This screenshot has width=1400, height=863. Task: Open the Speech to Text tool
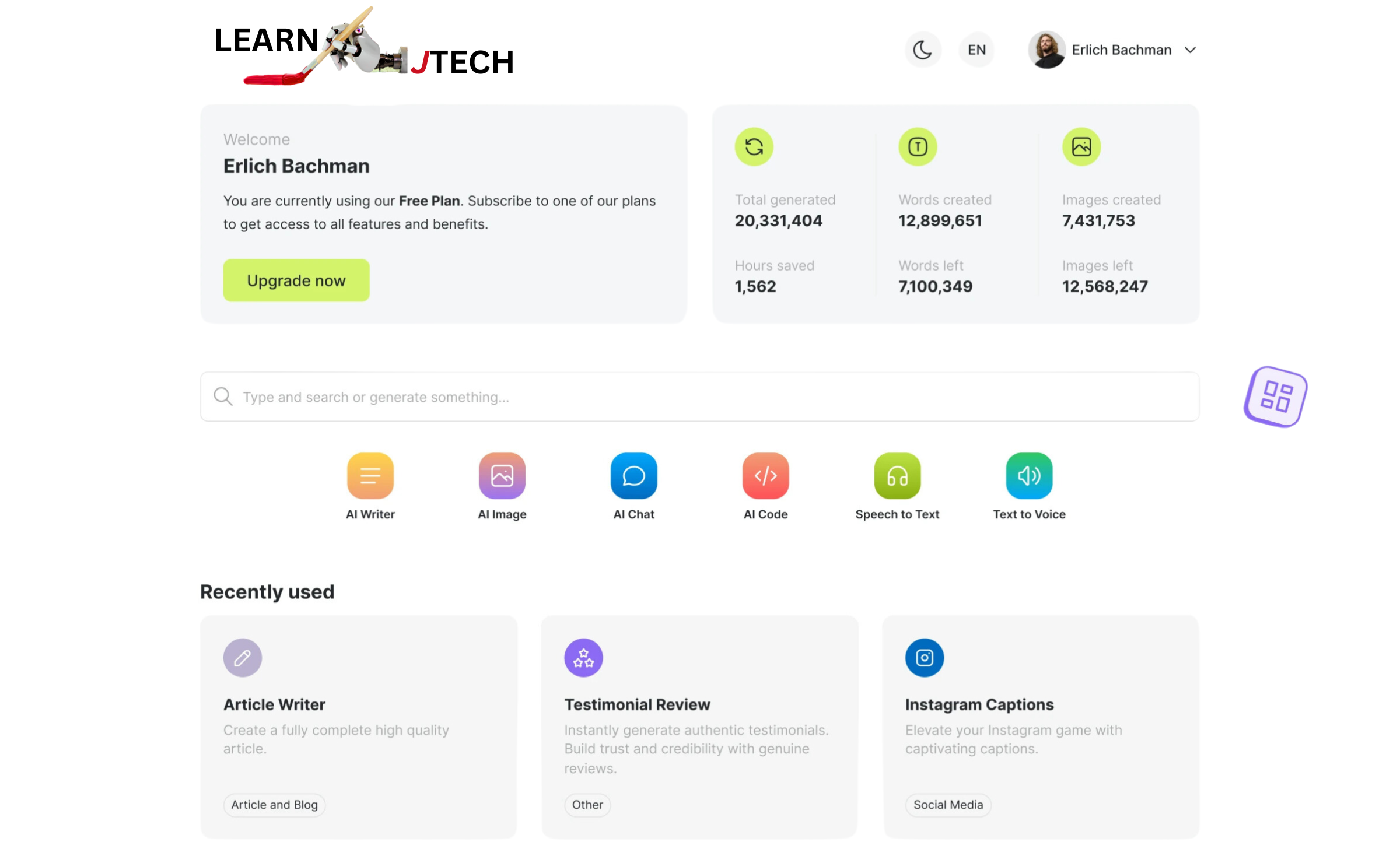[897, 475]
